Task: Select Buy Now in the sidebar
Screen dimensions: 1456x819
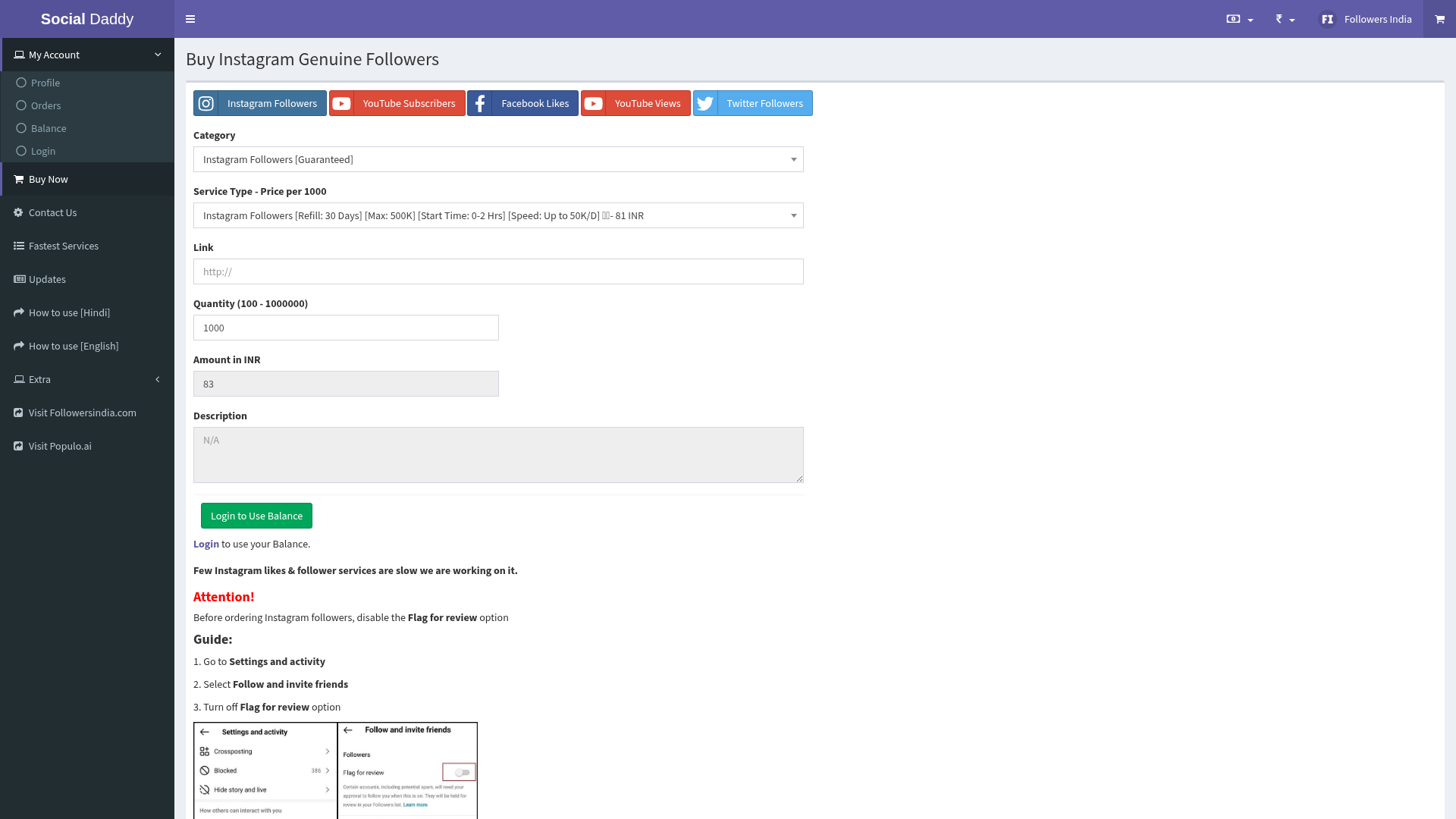Action: tap(87, 179)
